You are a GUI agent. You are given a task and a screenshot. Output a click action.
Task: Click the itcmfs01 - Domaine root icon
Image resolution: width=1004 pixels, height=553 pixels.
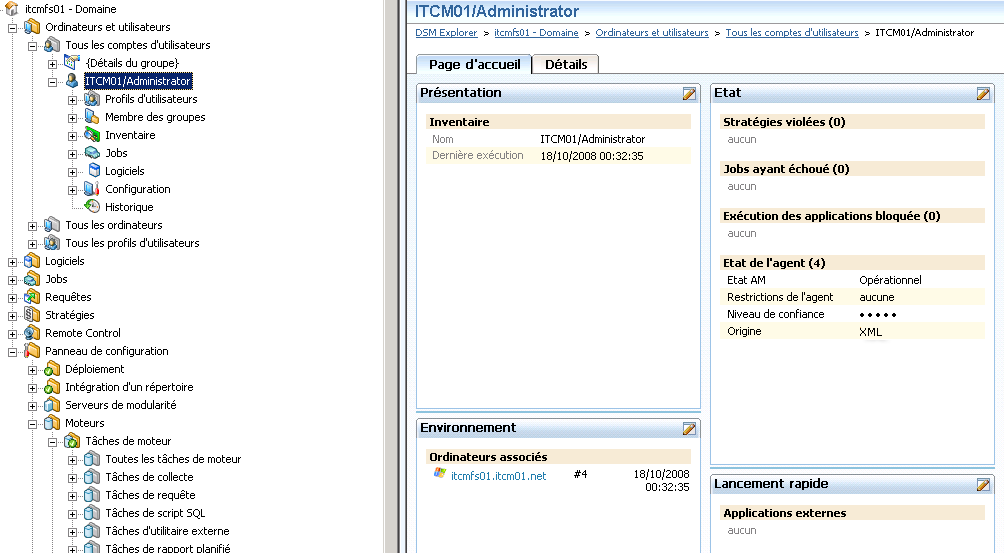tap(12, 9)
